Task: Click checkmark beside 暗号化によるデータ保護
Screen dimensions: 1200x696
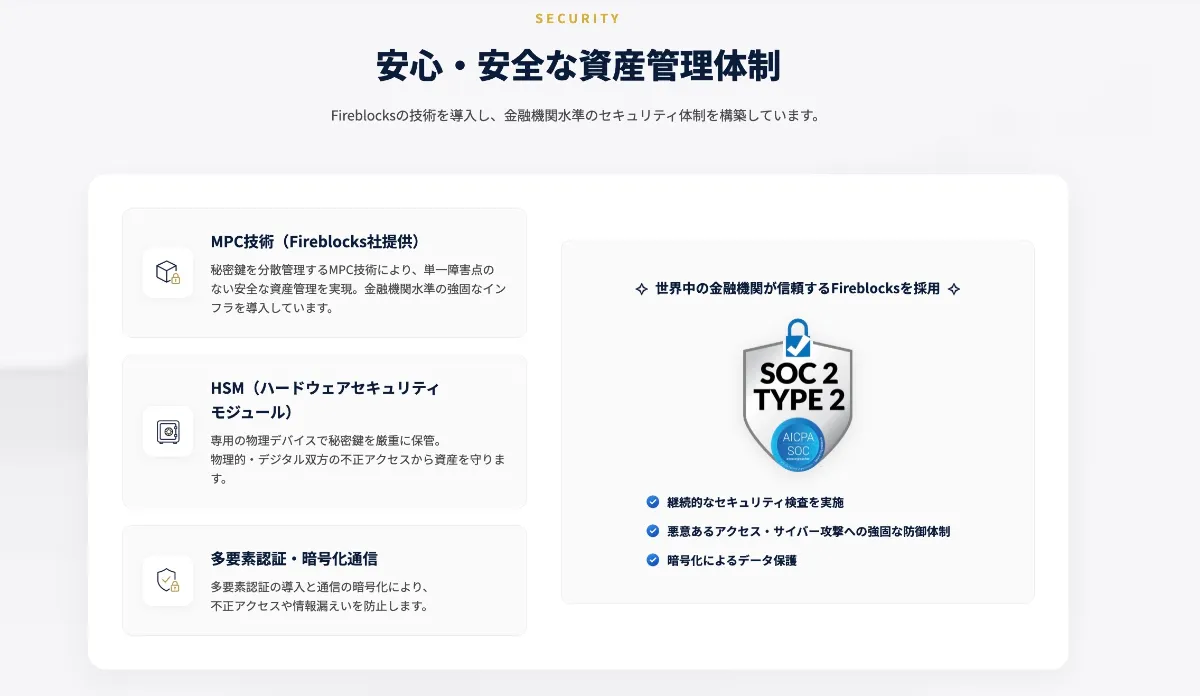Action: pyautogui.click(x=653, y=560)
